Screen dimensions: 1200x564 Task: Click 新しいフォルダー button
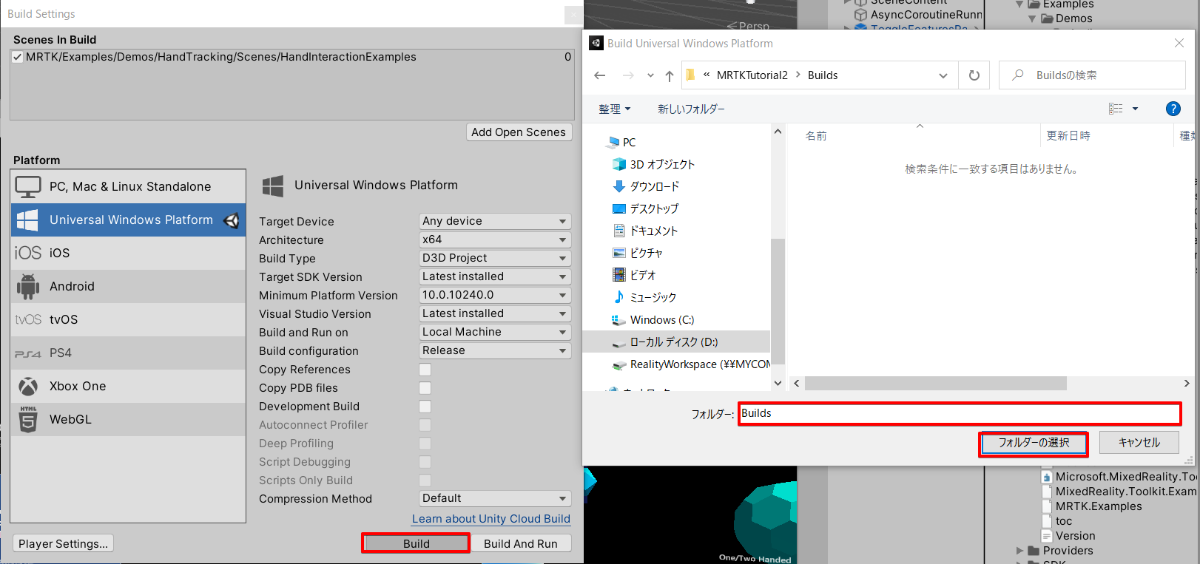691,108
